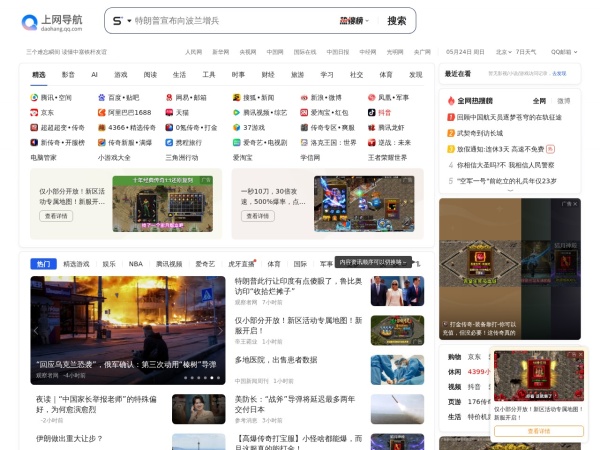Switch to the 游戏 category tab
This screenshot has height=450, width=600.
(x=121, y=75)
